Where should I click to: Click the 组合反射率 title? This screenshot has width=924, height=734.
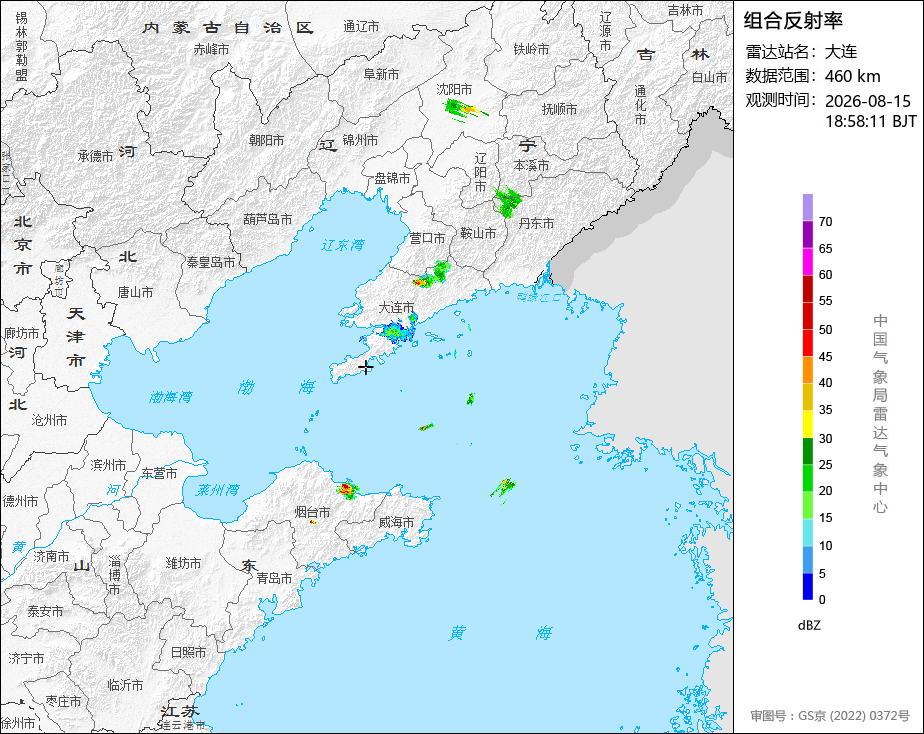[793, 21]
